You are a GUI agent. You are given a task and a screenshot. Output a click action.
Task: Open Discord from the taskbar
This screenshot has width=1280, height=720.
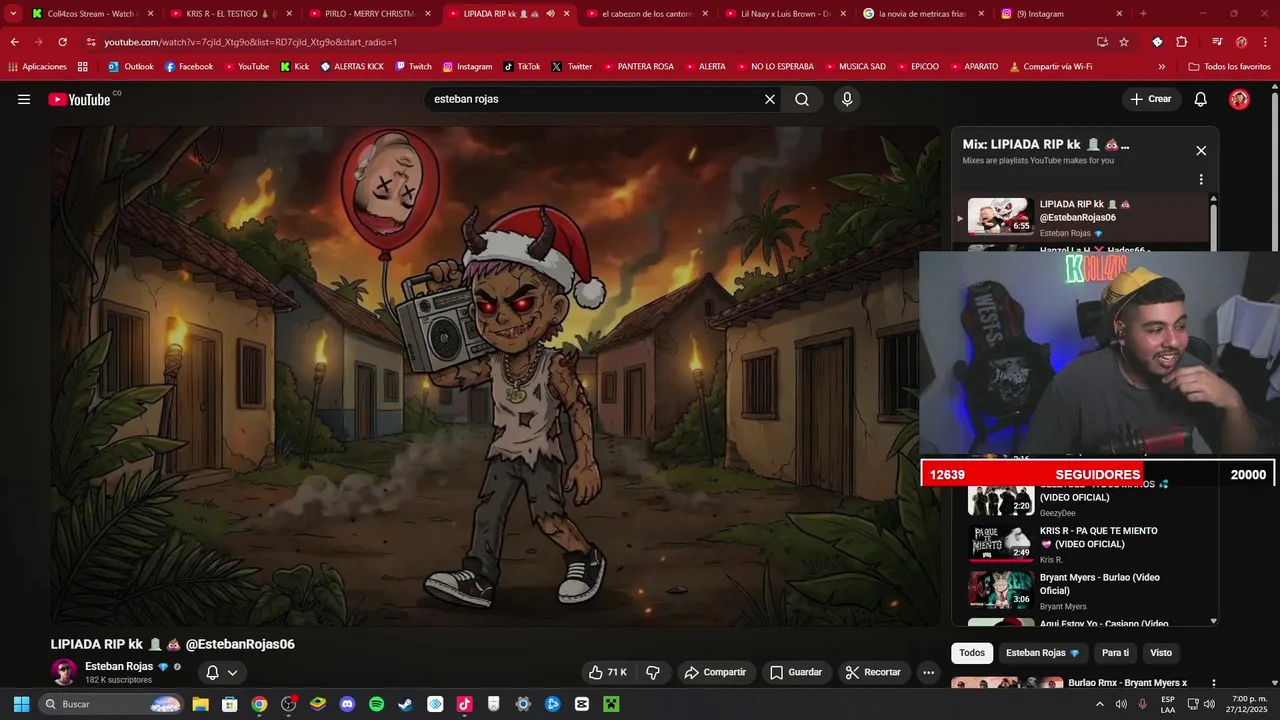[x=347, y=704]
